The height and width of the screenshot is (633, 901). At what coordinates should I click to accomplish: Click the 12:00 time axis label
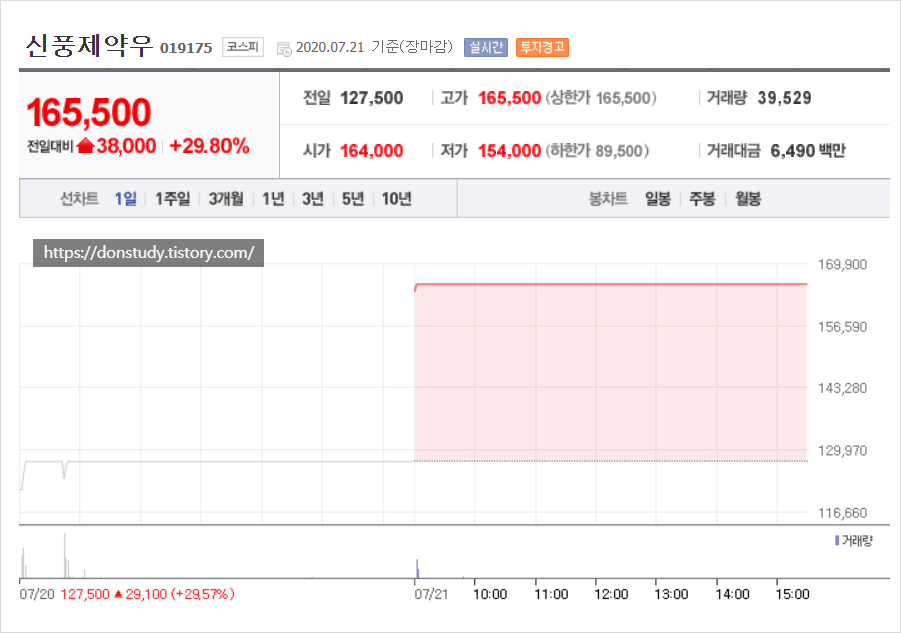click(611, 594)
